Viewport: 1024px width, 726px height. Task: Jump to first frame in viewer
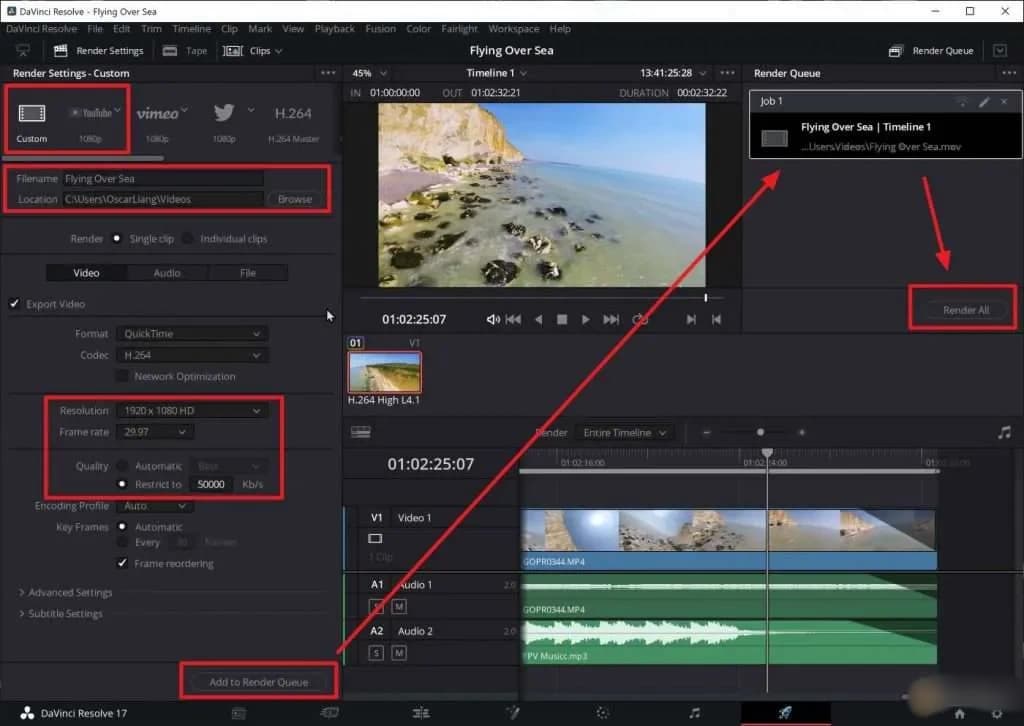pos(513,319)
